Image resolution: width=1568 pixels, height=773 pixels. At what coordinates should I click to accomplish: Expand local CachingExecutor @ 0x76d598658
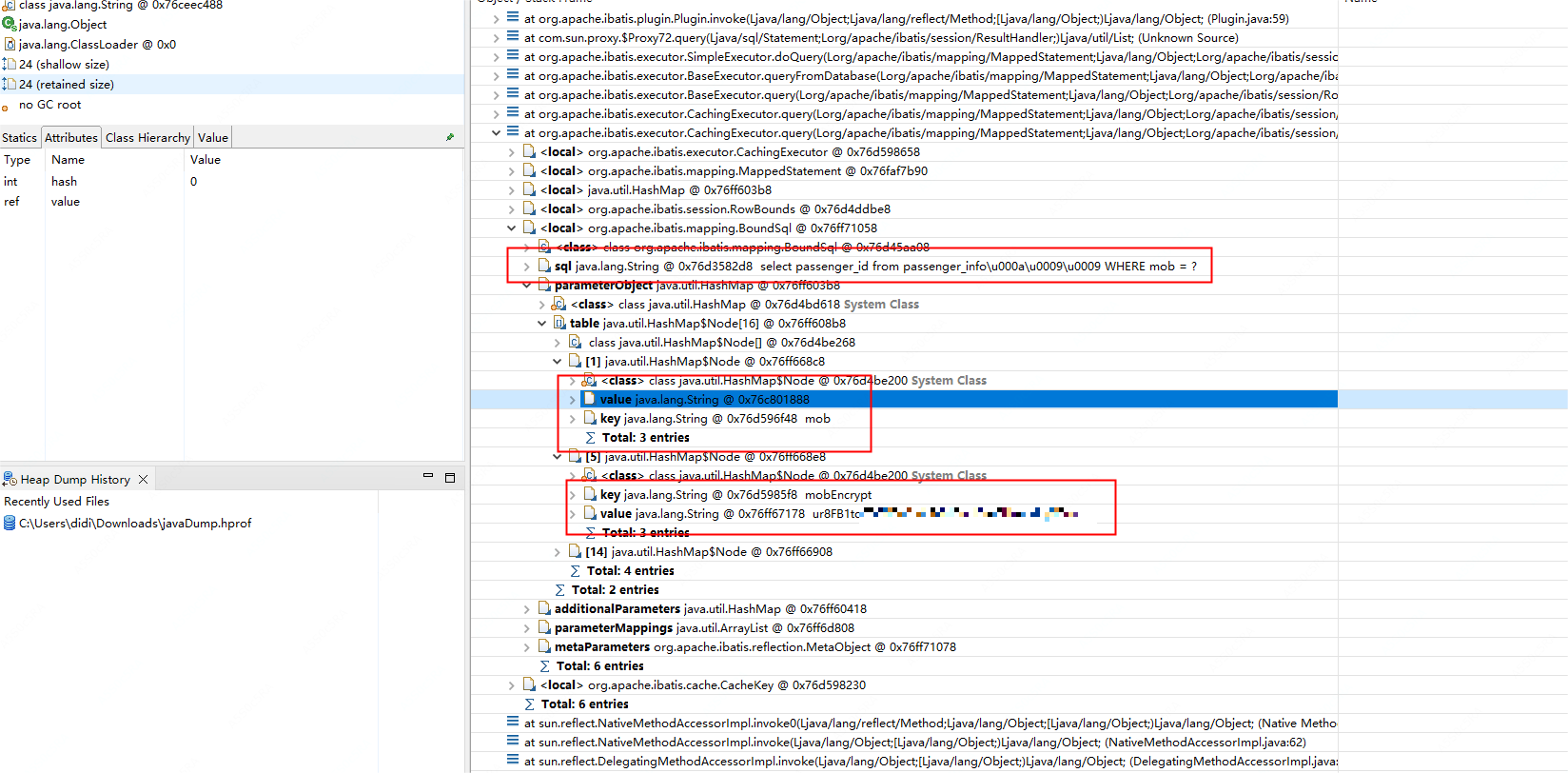pyautogui.click(x=511, y=151)
